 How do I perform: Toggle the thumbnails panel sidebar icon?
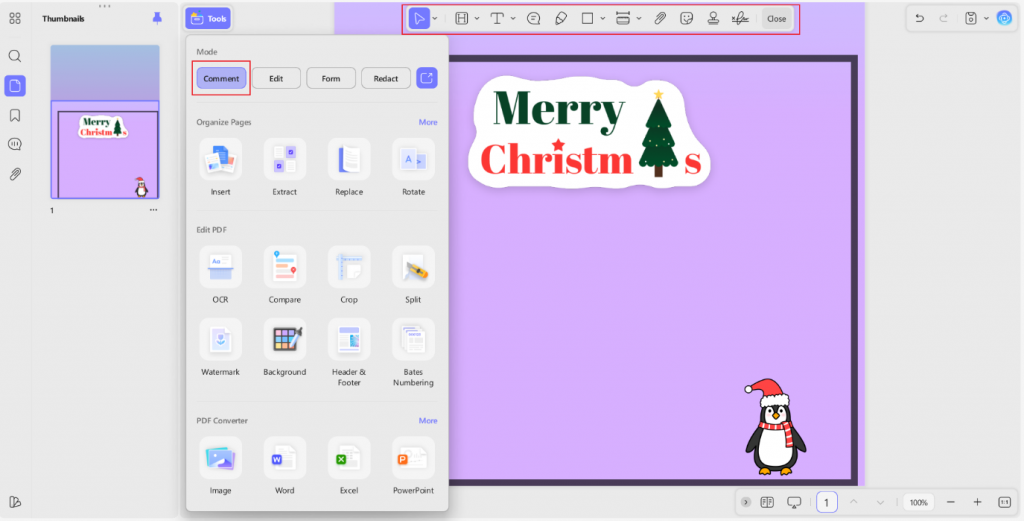click(14, 86)
